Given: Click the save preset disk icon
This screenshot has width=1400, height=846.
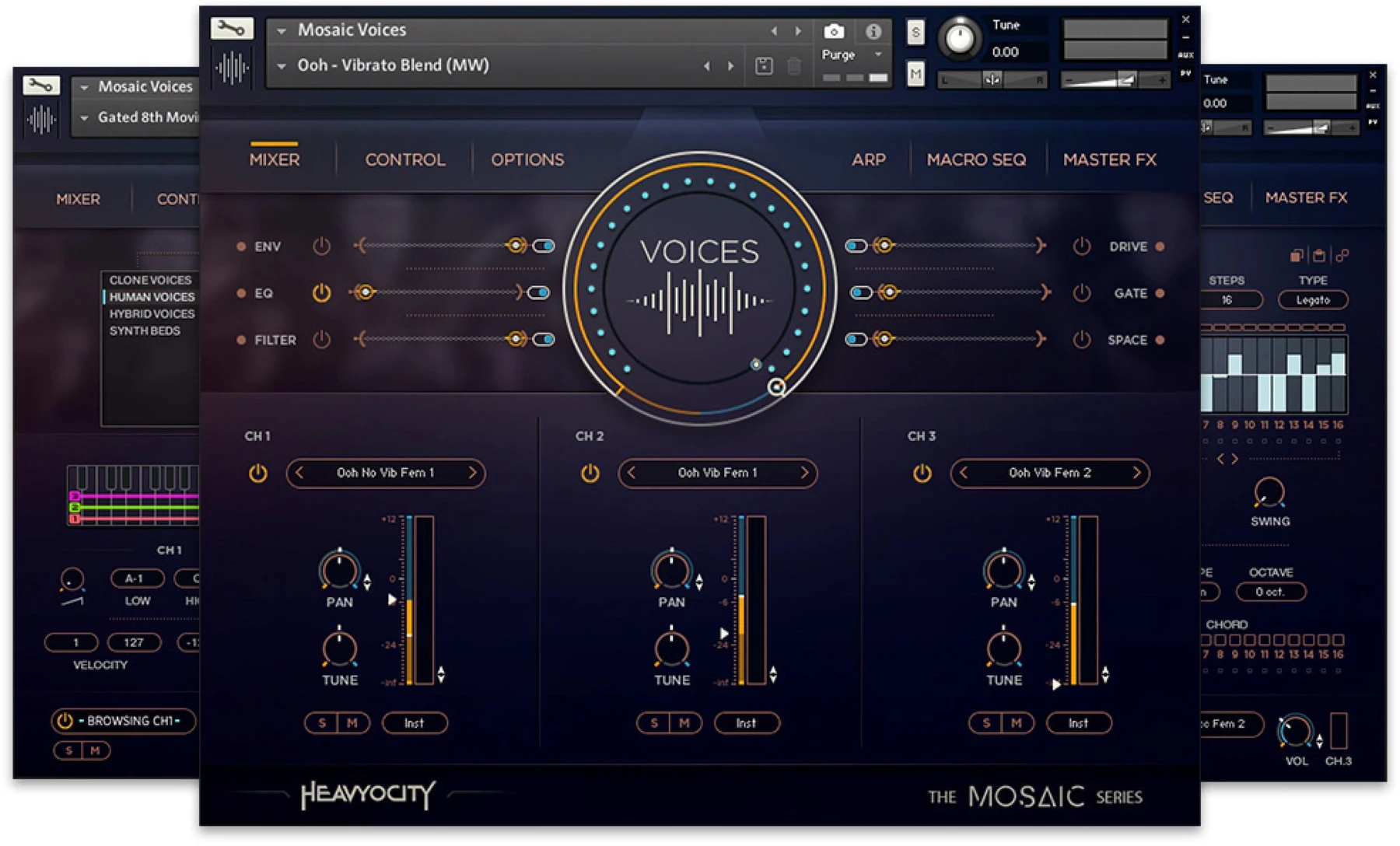Looking at the screenshot, I should (764, 66).
